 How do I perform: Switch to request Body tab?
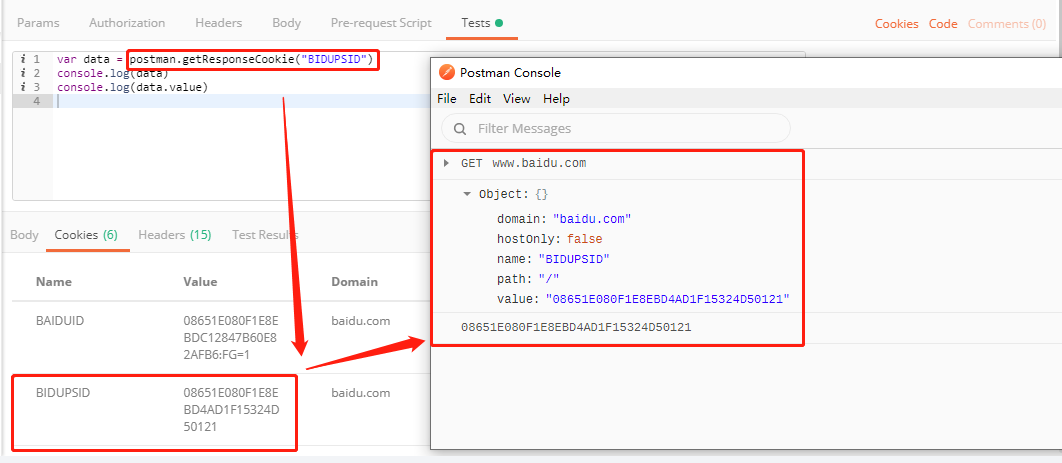point(286,22)
